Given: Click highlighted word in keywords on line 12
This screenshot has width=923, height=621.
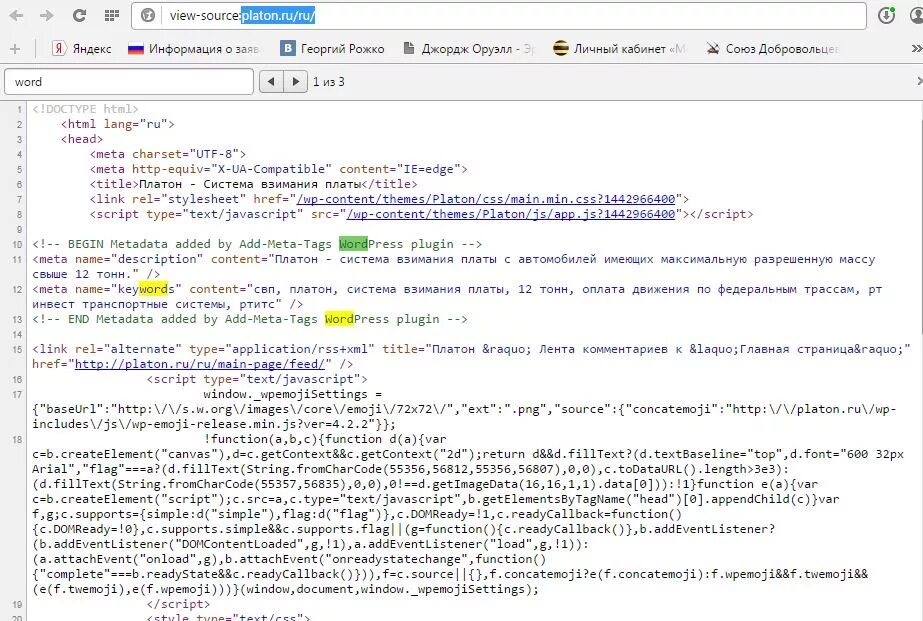Looking at the screenshot, I should (154, 289).
